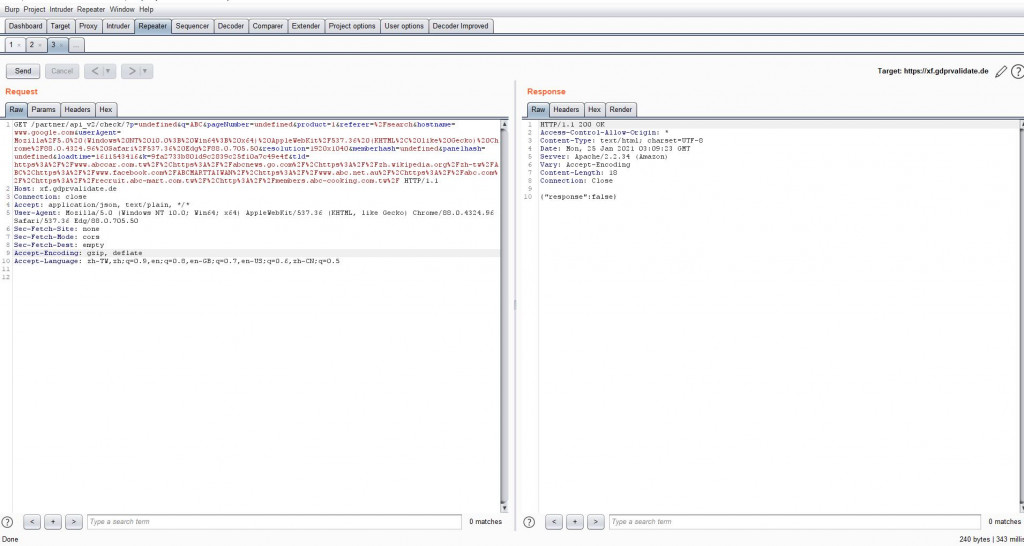The height and width of the screenshot is (546, 1024).
Task: Switch request view to Hex
Action: point(106,110)
